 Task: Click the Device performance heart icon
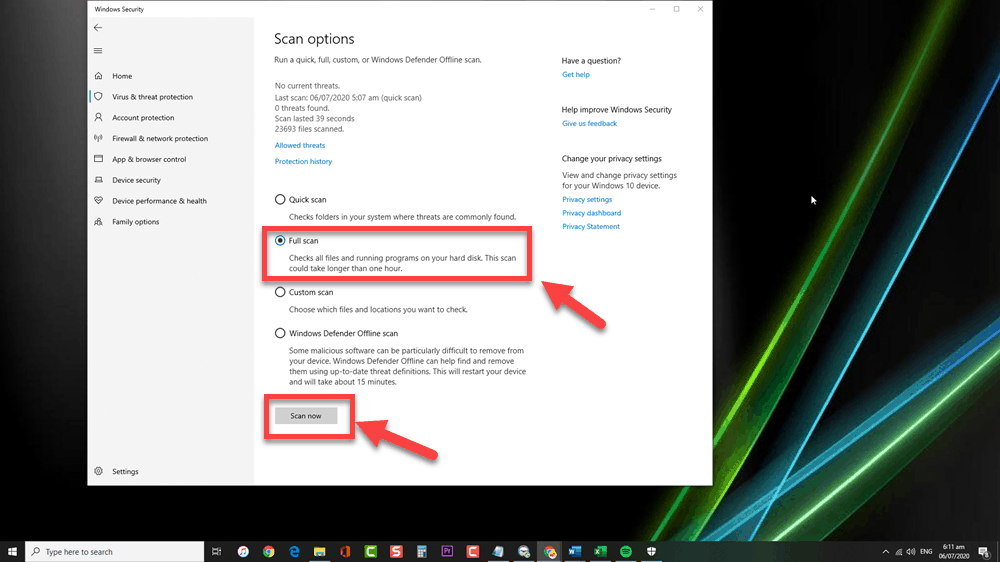98,200
